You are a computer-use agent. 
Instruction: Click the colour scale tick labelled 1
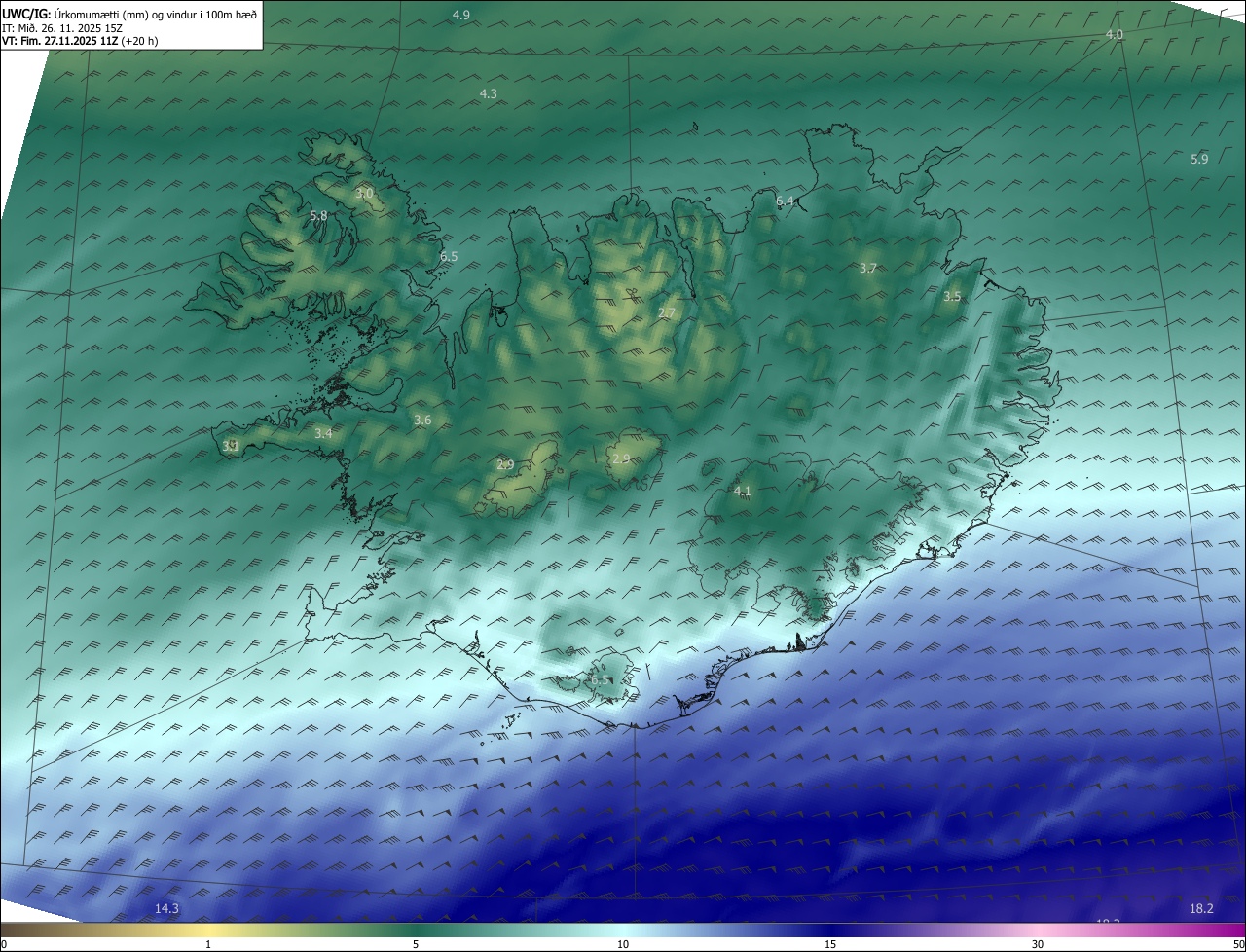tap(208, 944)
